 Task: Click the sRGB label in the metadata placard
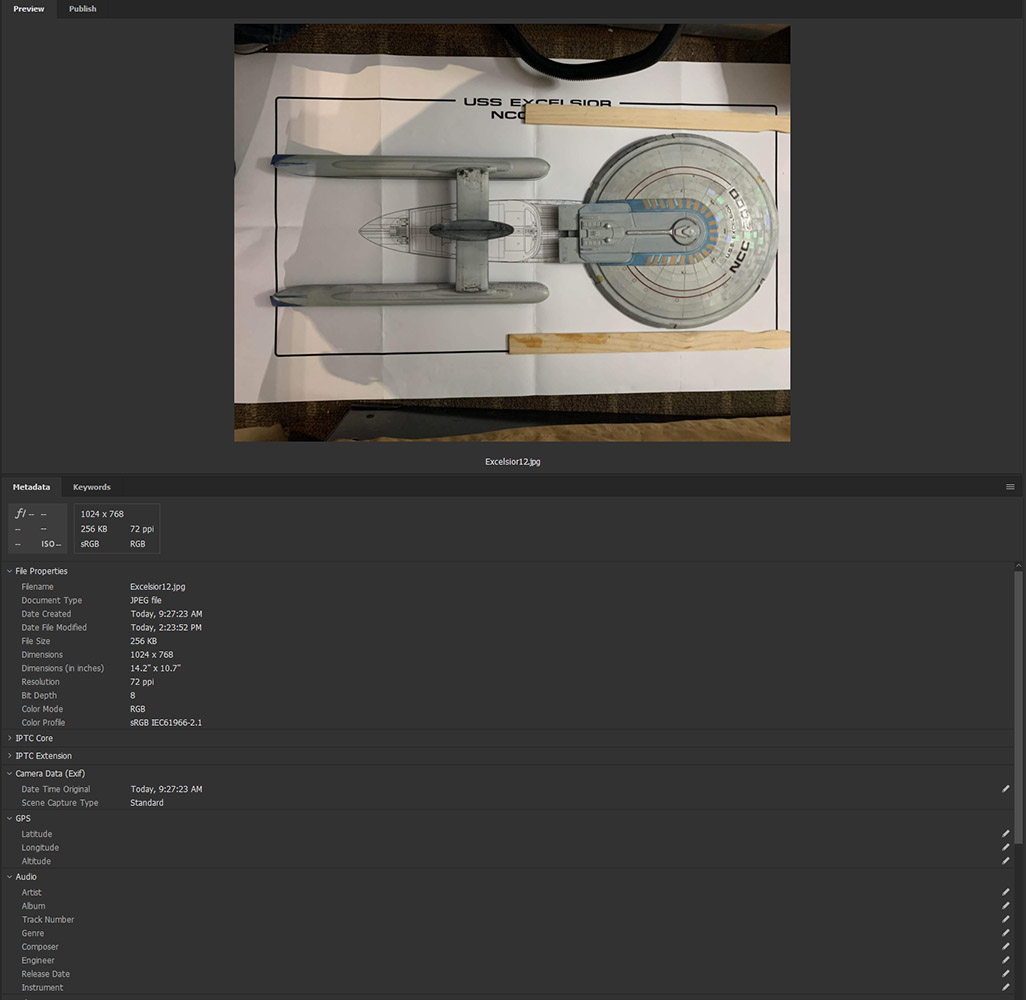click(x=90, y=544)
